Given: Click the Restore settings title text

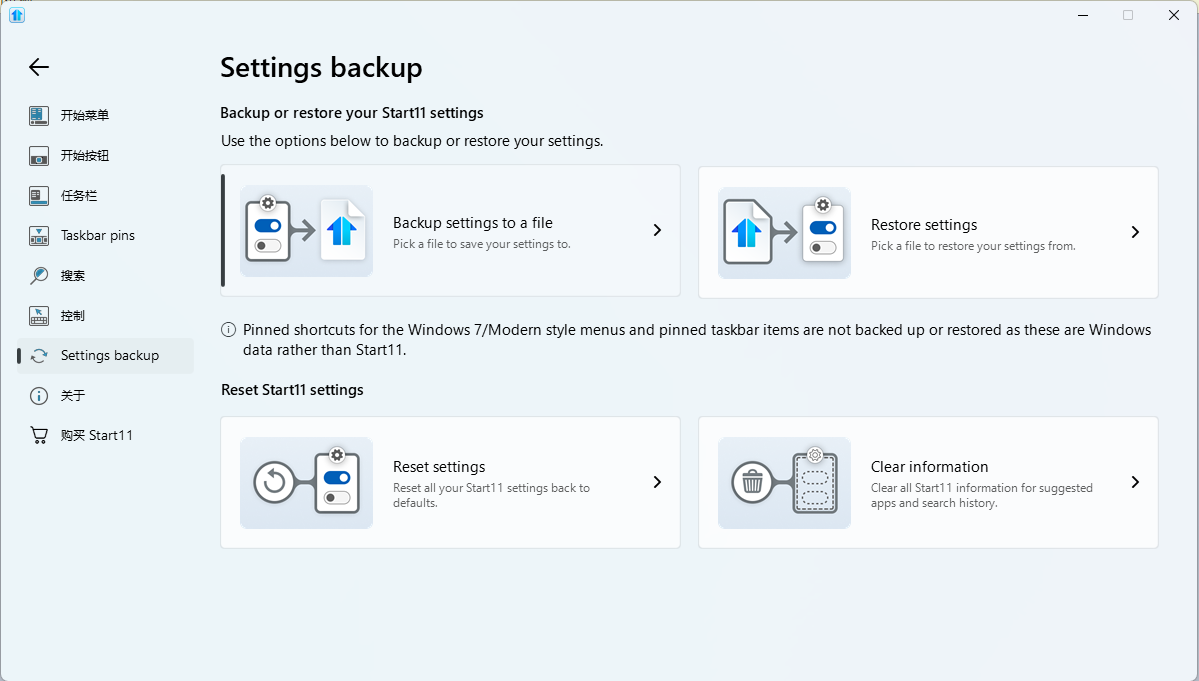Looking at the screenshot, I should click(x=924, y=225).
